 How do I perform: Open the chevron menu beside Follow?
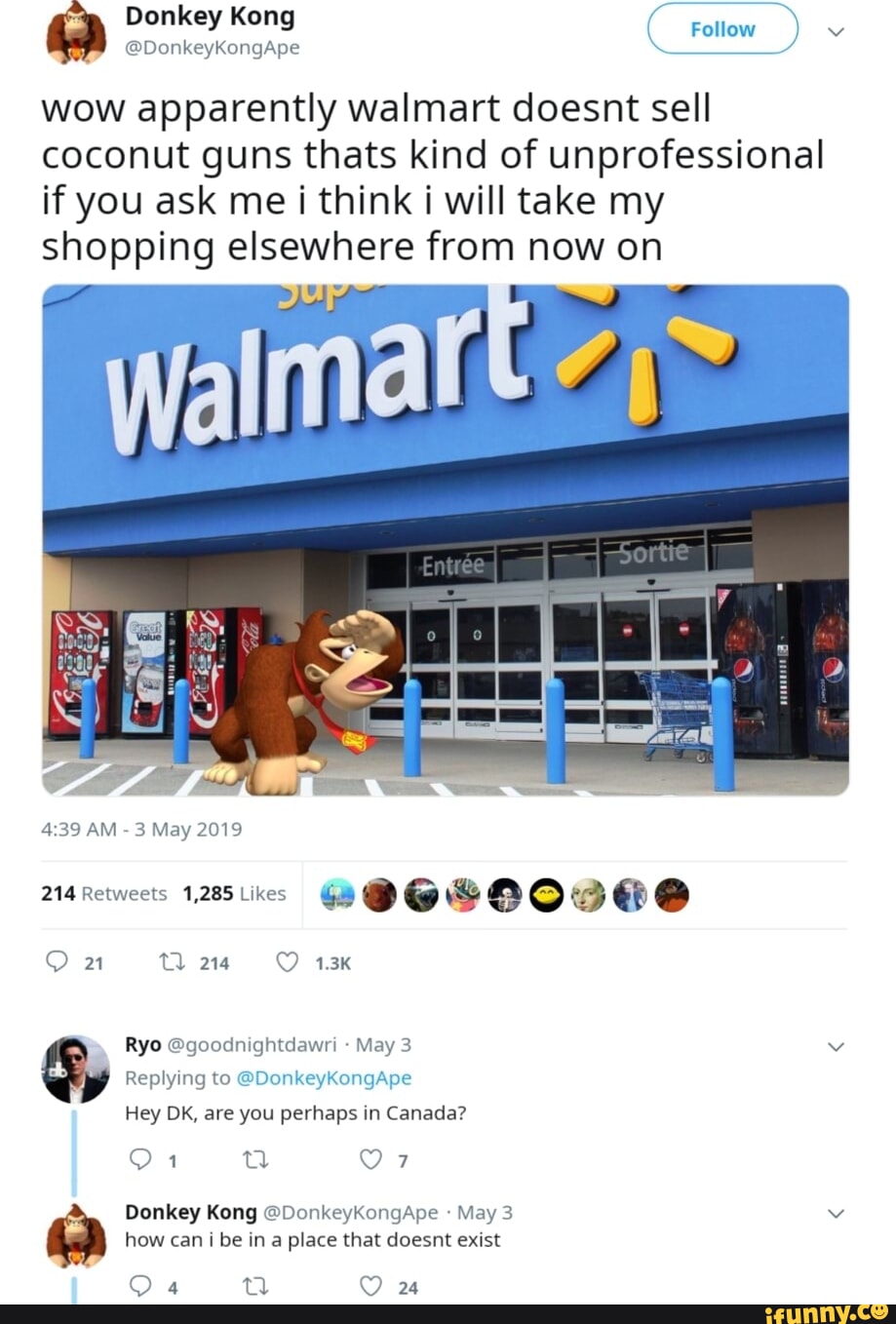[x=836, y=31]
